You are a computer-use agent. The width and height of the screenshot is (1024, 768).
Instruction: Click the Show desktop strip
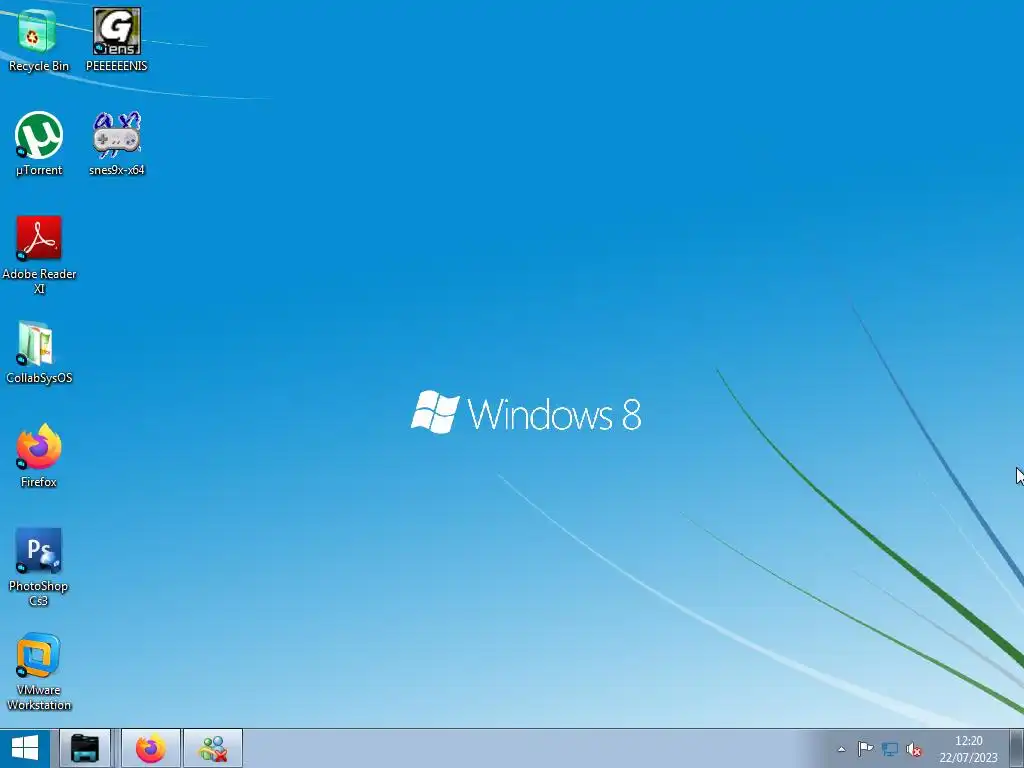pyautogui.click(x=1017, y=748)
